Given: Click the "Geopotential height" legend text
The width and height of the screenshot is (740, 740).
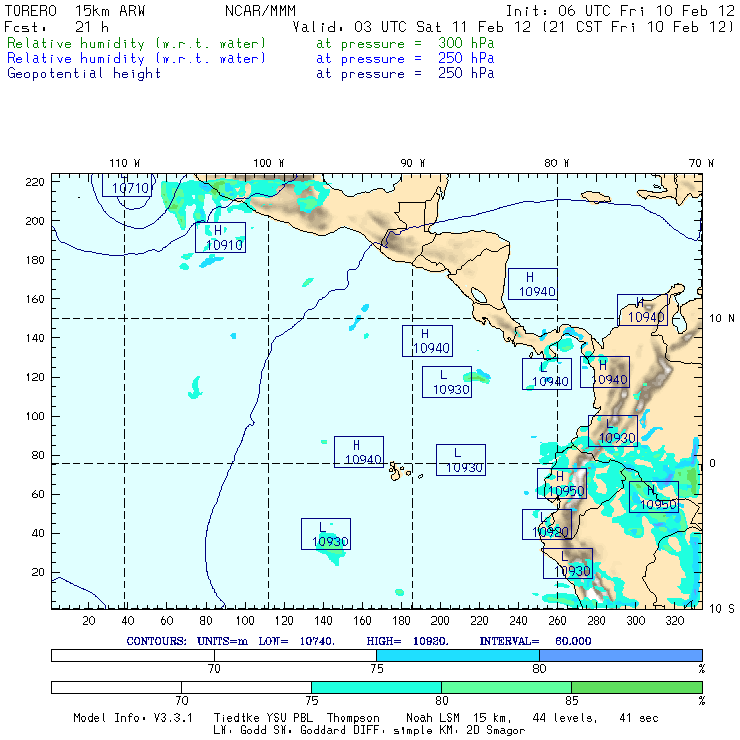Looking at the screenshot, I should click(84, 74).
